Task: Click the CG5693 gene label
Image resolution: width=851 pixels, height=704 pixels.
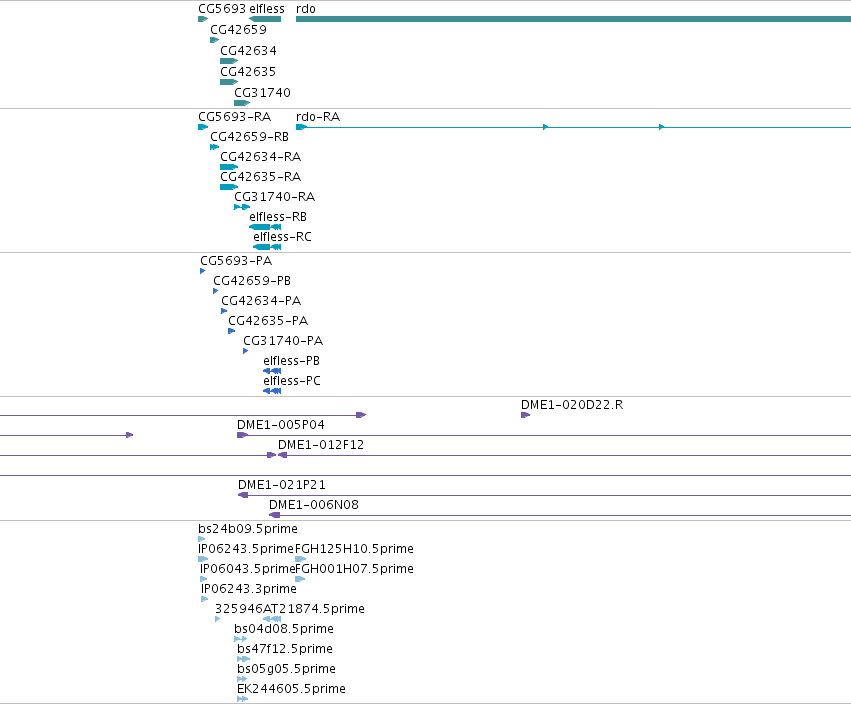Action: click(222, 9)
